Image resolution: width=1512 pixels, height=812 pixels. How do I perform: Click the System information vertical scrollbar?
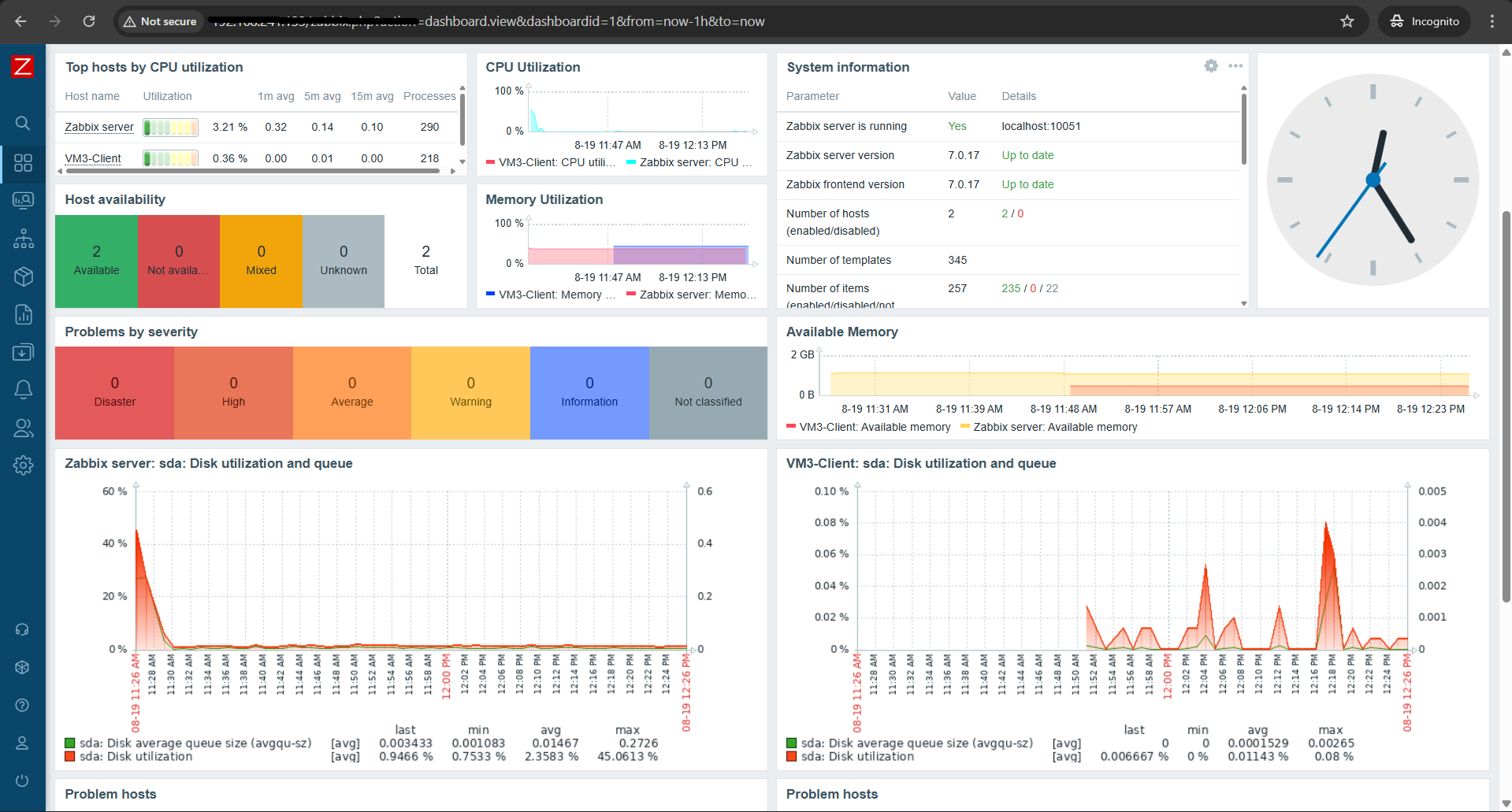pos(1243,130)
